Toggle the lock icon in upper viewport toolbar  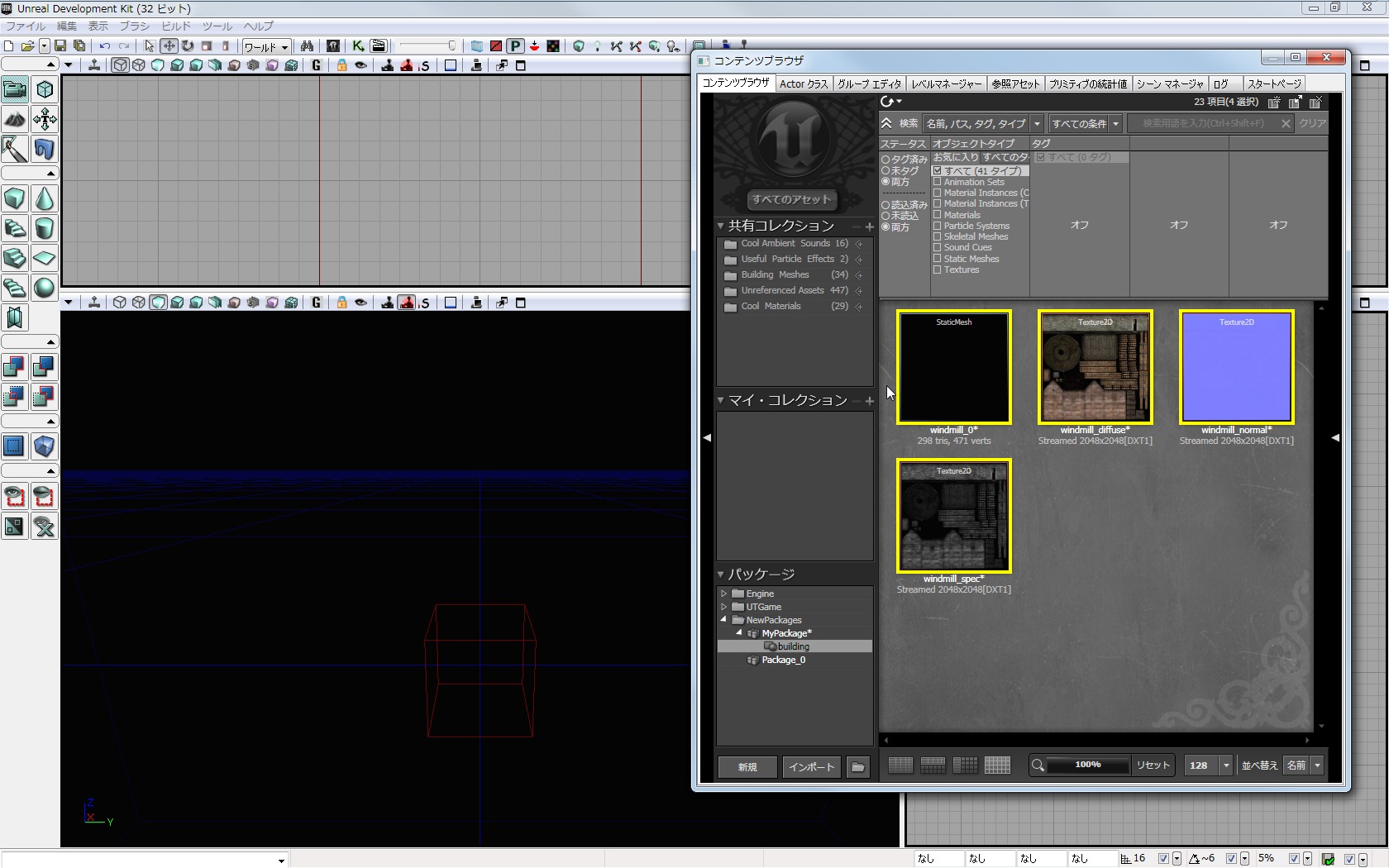(341, 65)
